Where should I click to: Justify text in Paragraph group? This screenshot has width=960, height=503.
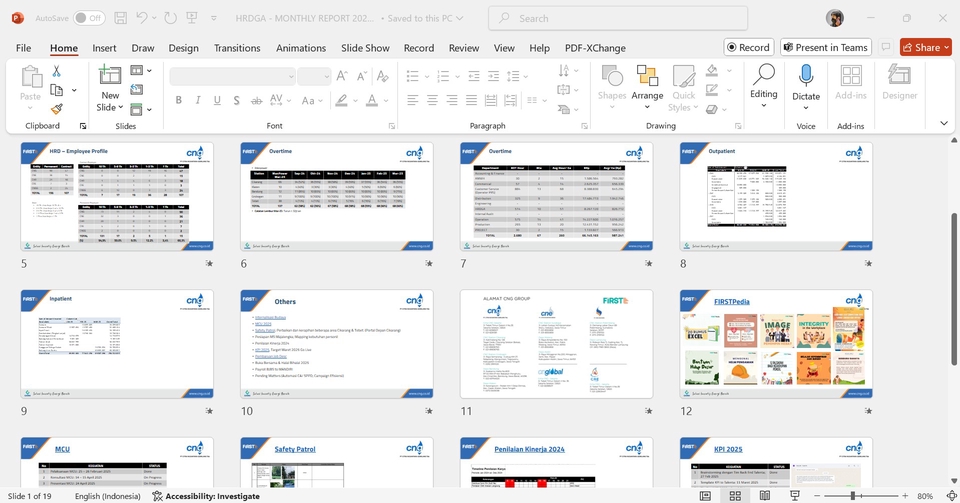click(471, 100)
